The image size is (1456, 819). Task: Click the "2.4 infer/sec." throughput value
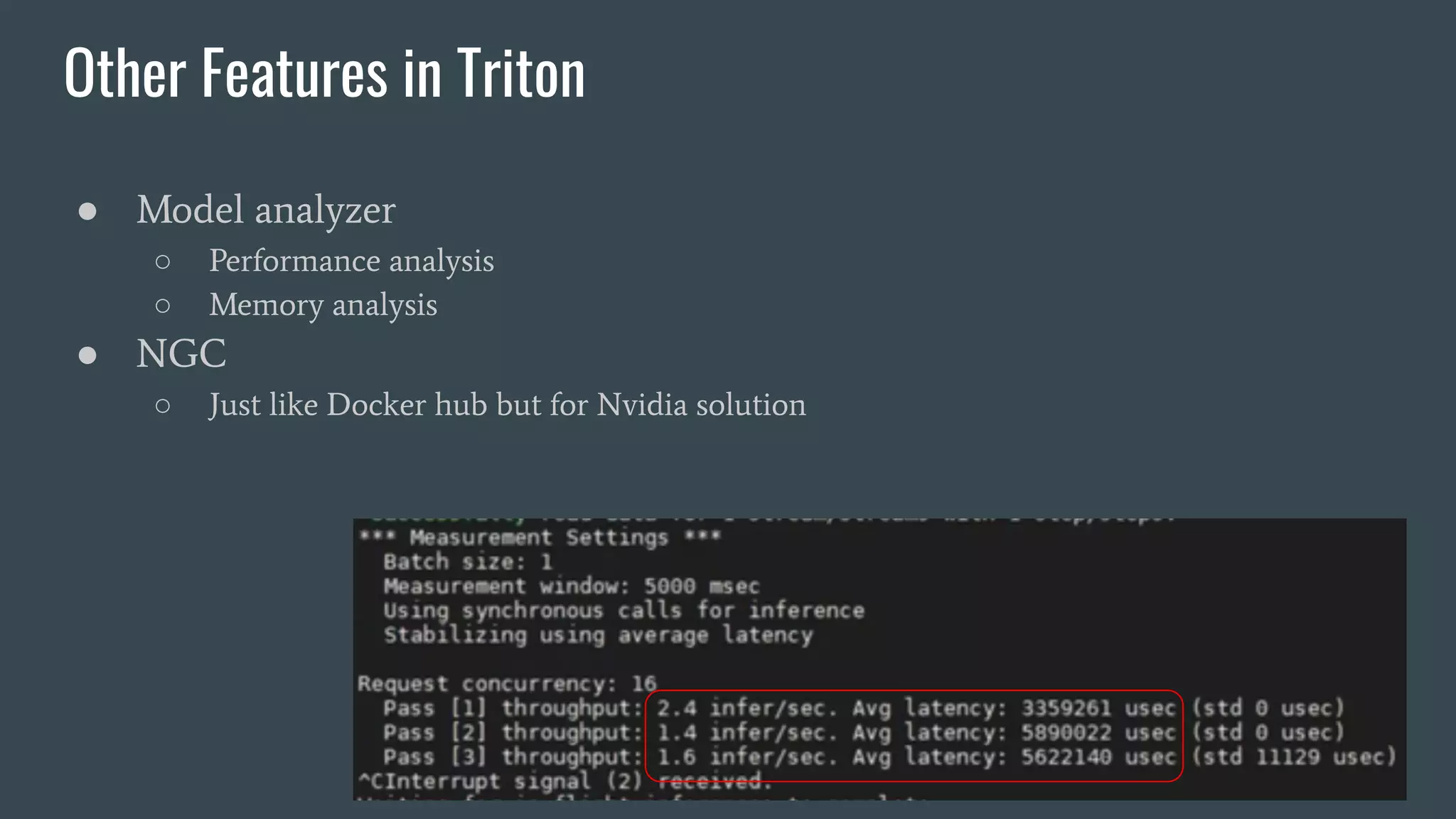pos(747,709)
